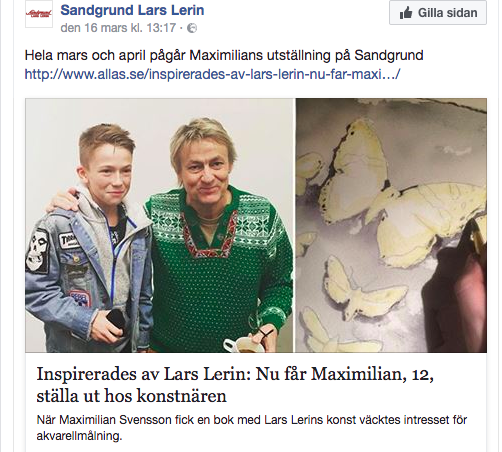Click the globe public visibility icon
Image resolution: width=502 pixels, height=452 pixels.
pyautogui.click(x=192, y=28)
